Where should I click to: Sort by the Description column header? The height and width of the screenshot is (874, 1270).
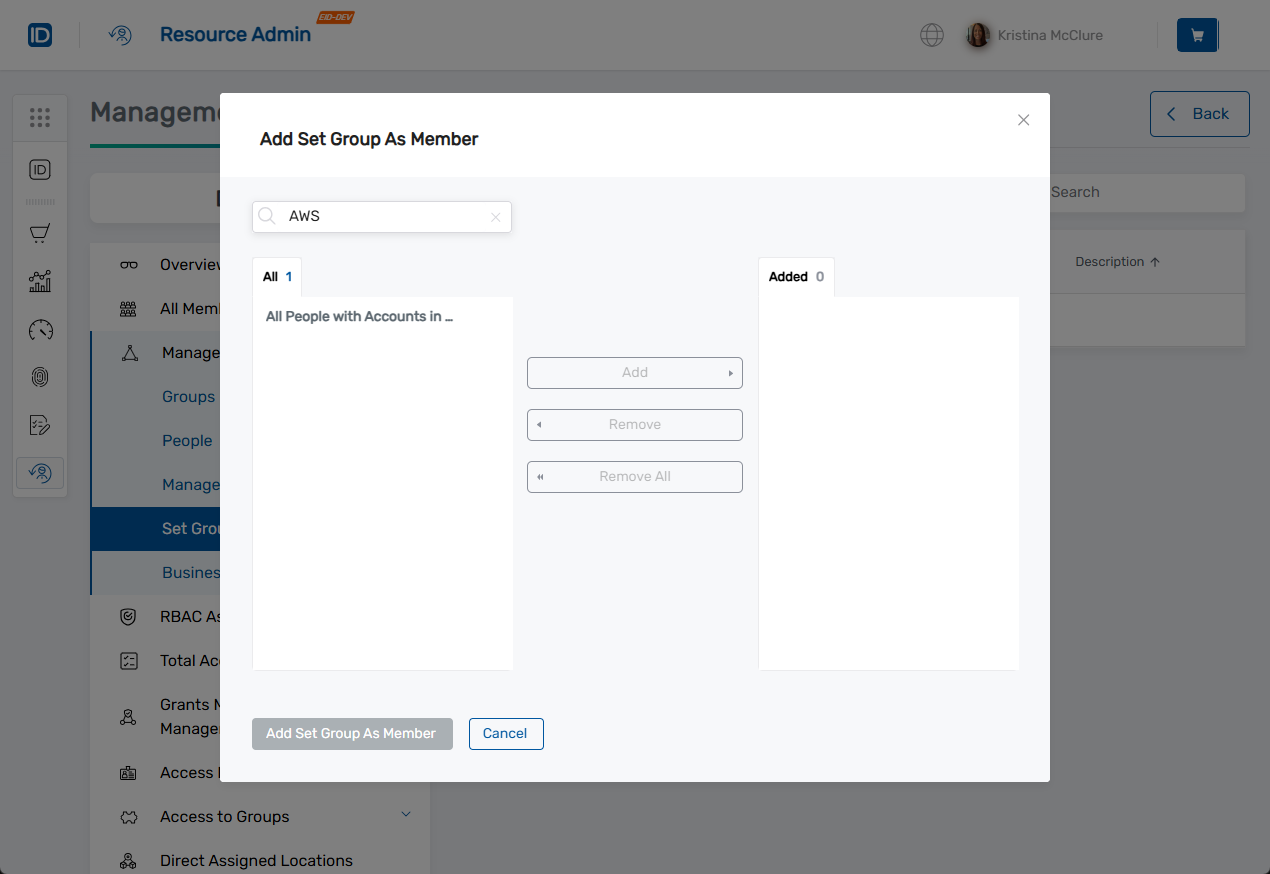(1110, 261)
